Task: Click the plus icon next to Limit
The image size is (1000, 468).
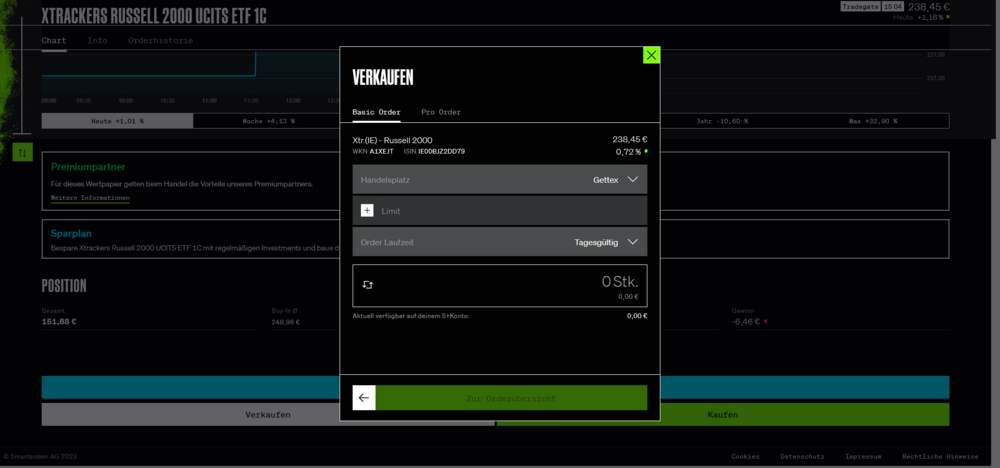Action: 367,210
